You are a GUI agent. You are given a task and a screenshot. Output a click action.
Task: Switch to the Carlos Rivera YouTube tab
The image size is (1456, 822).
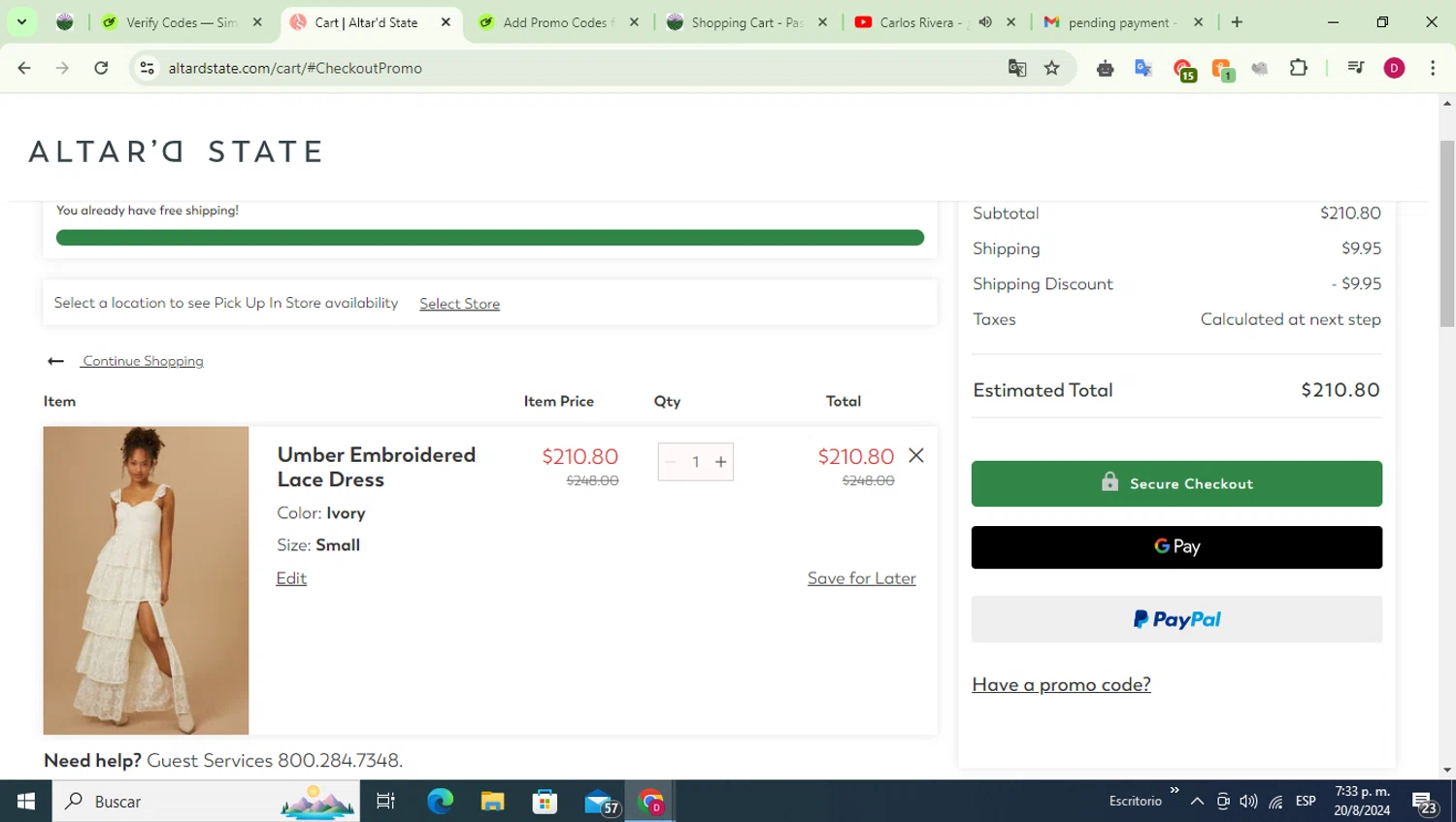tap(922, 22)
